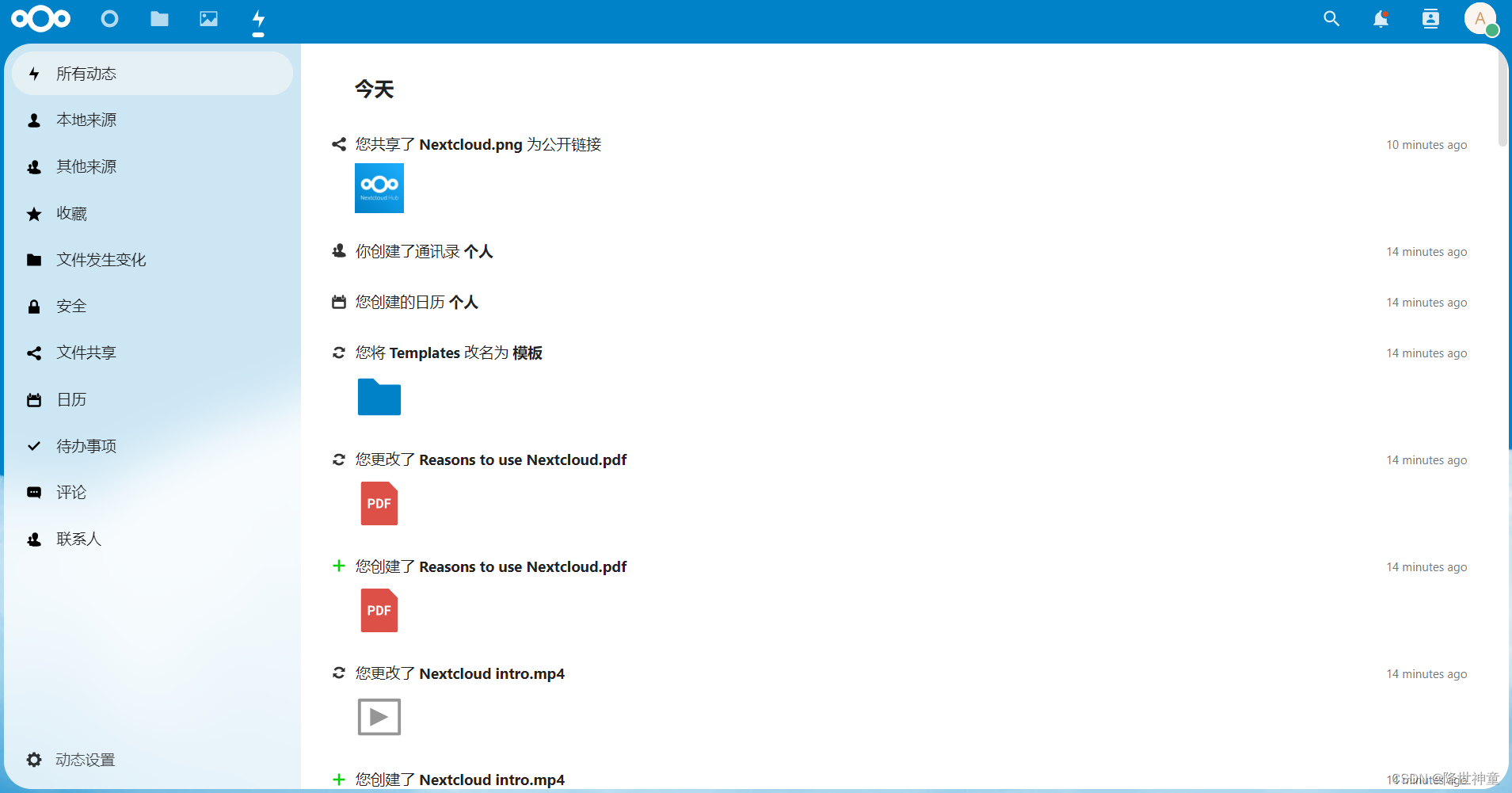Viewport: 1512px width, 793px height.
Task: Open Nextcloud intro.mp4 in 您更改了 entry
Action: [x=492, y=673]
